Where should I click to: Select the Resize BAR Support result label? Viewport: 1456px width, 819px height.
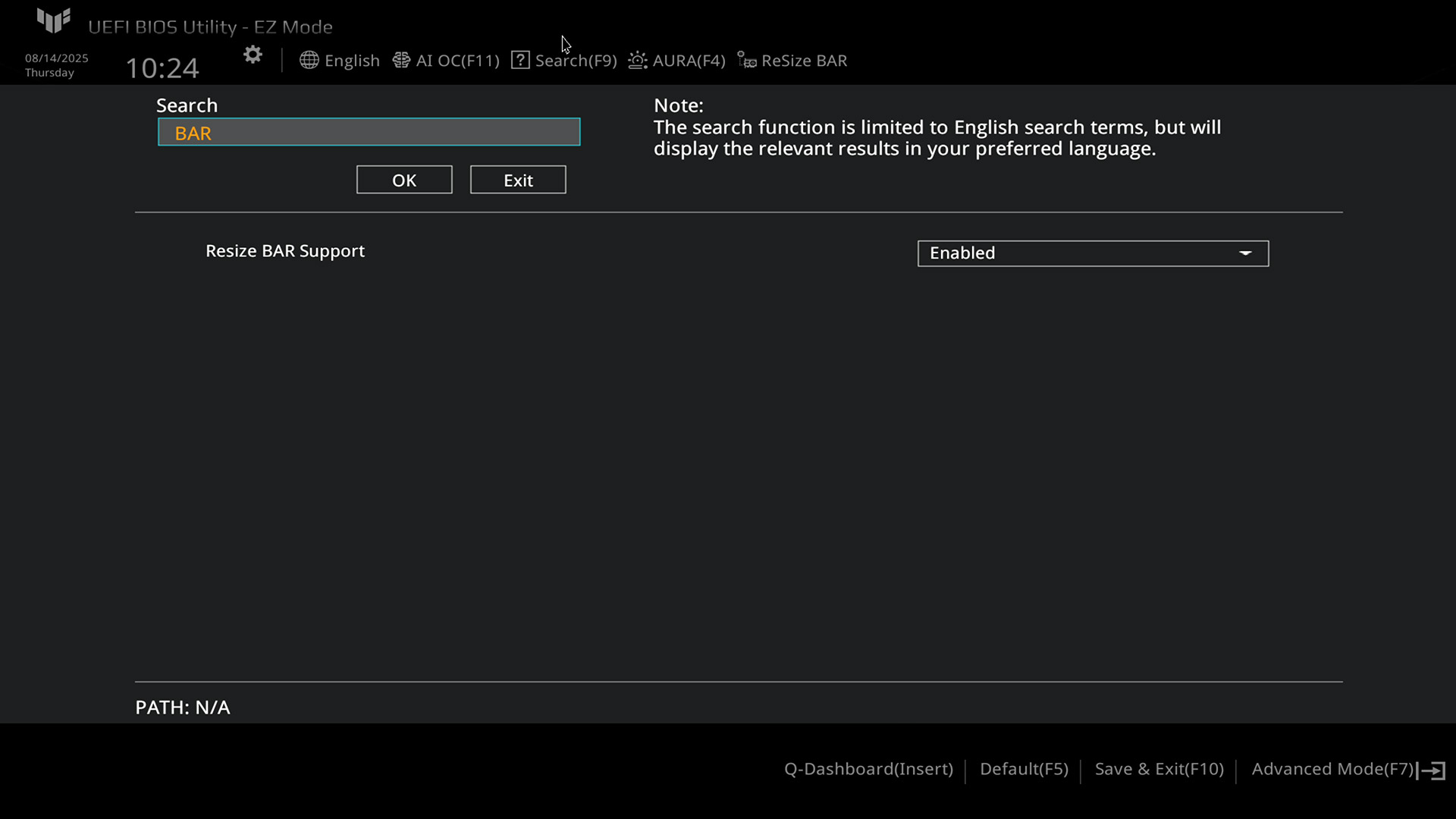click(x=285, y=251)
